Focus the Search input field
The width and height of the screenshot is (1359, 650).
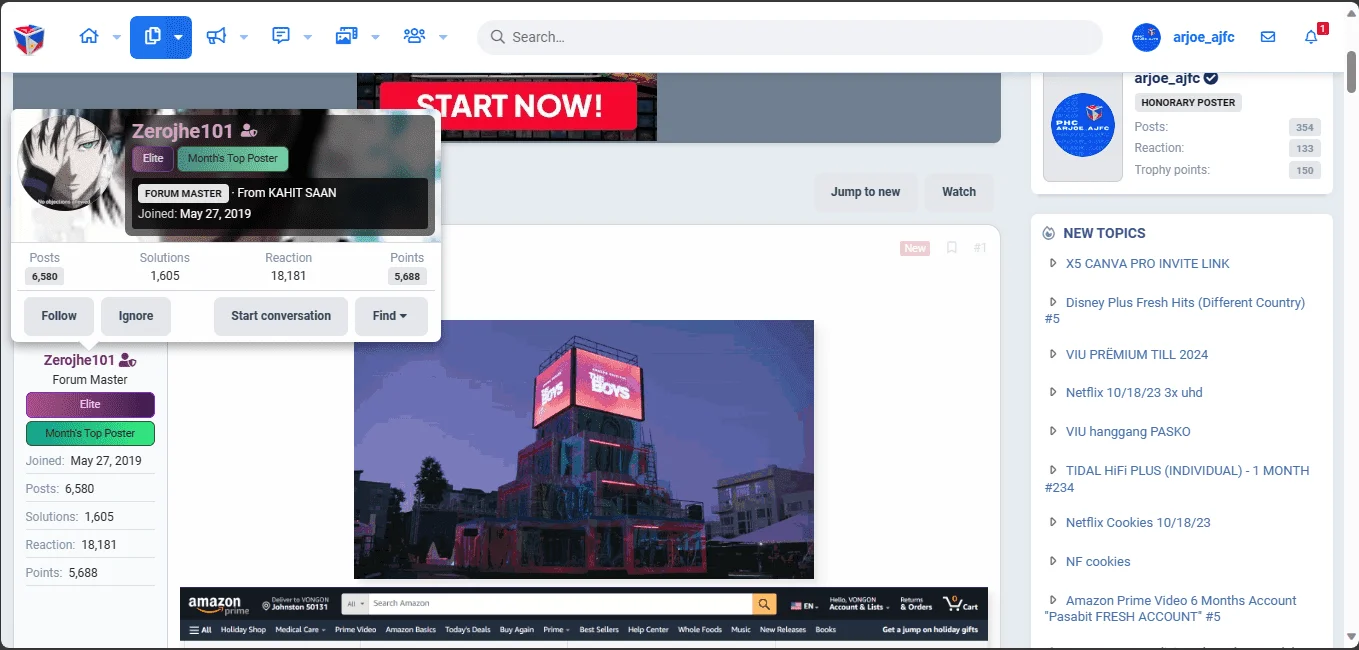pos(790,37)
